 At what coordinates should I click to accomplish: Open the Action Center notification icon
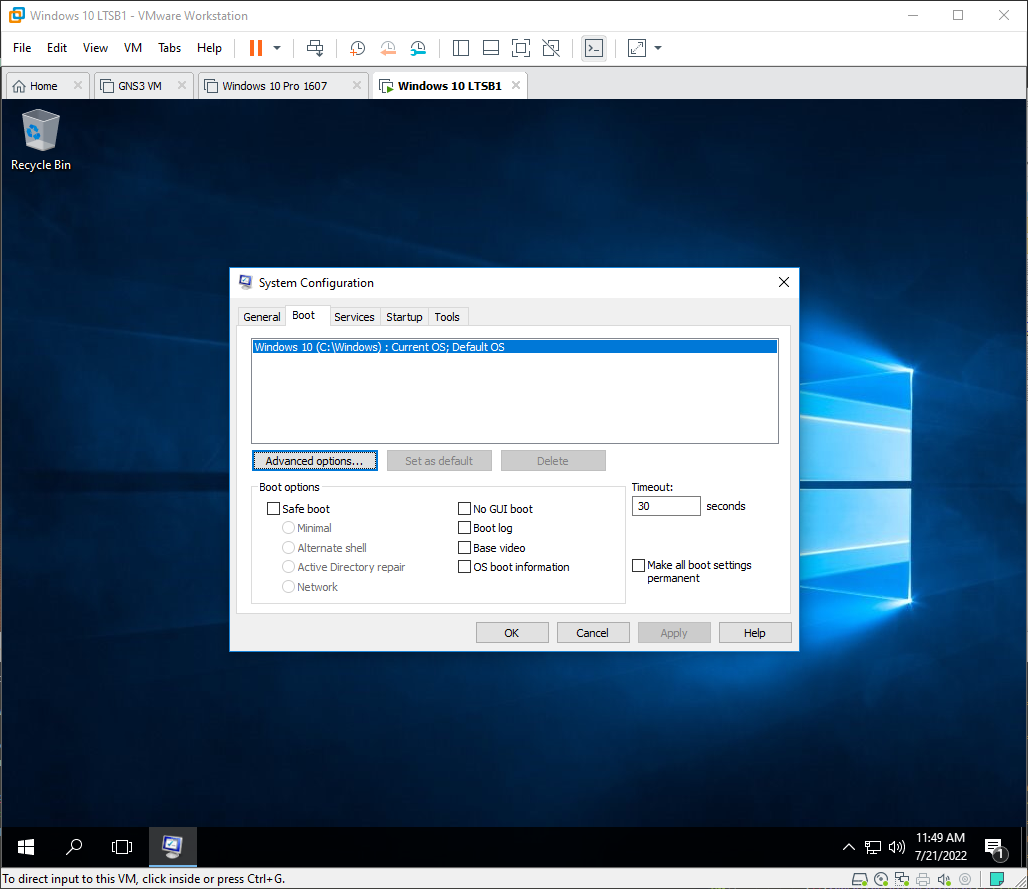click(995, 849)
